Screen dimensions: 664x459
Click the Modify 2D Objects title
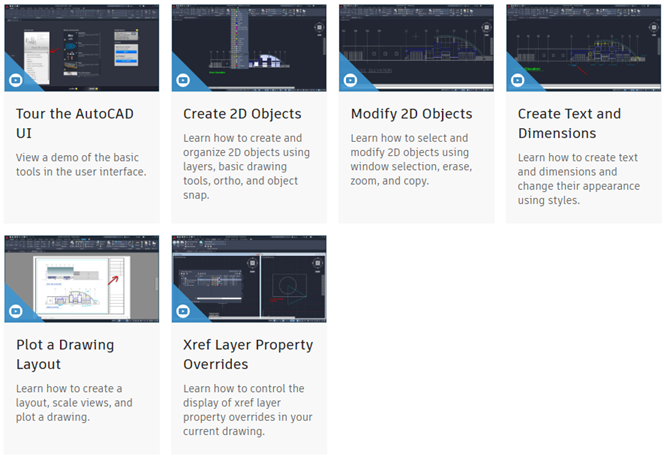[x=411, y=114]
